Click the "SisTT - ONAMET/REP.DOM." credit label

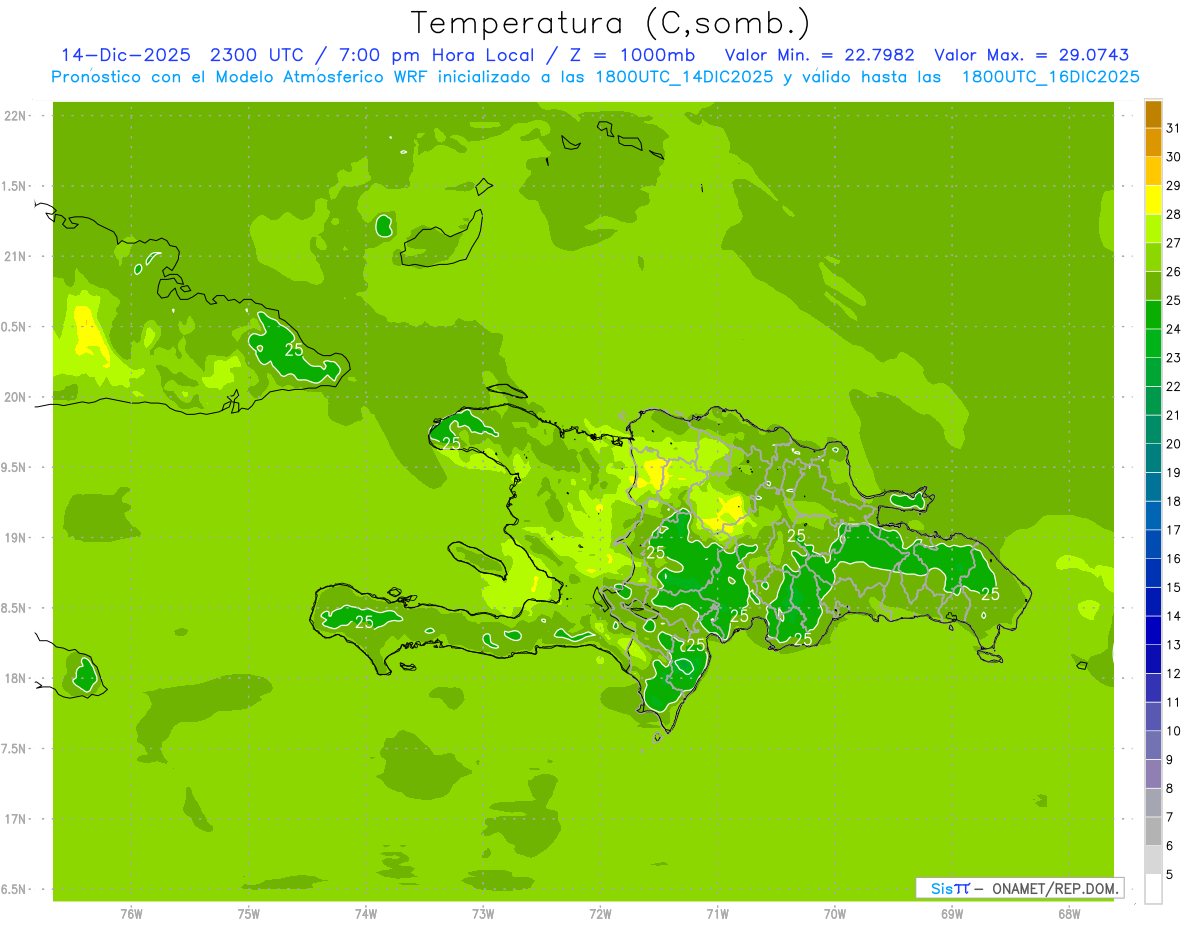click(1020, 888)
